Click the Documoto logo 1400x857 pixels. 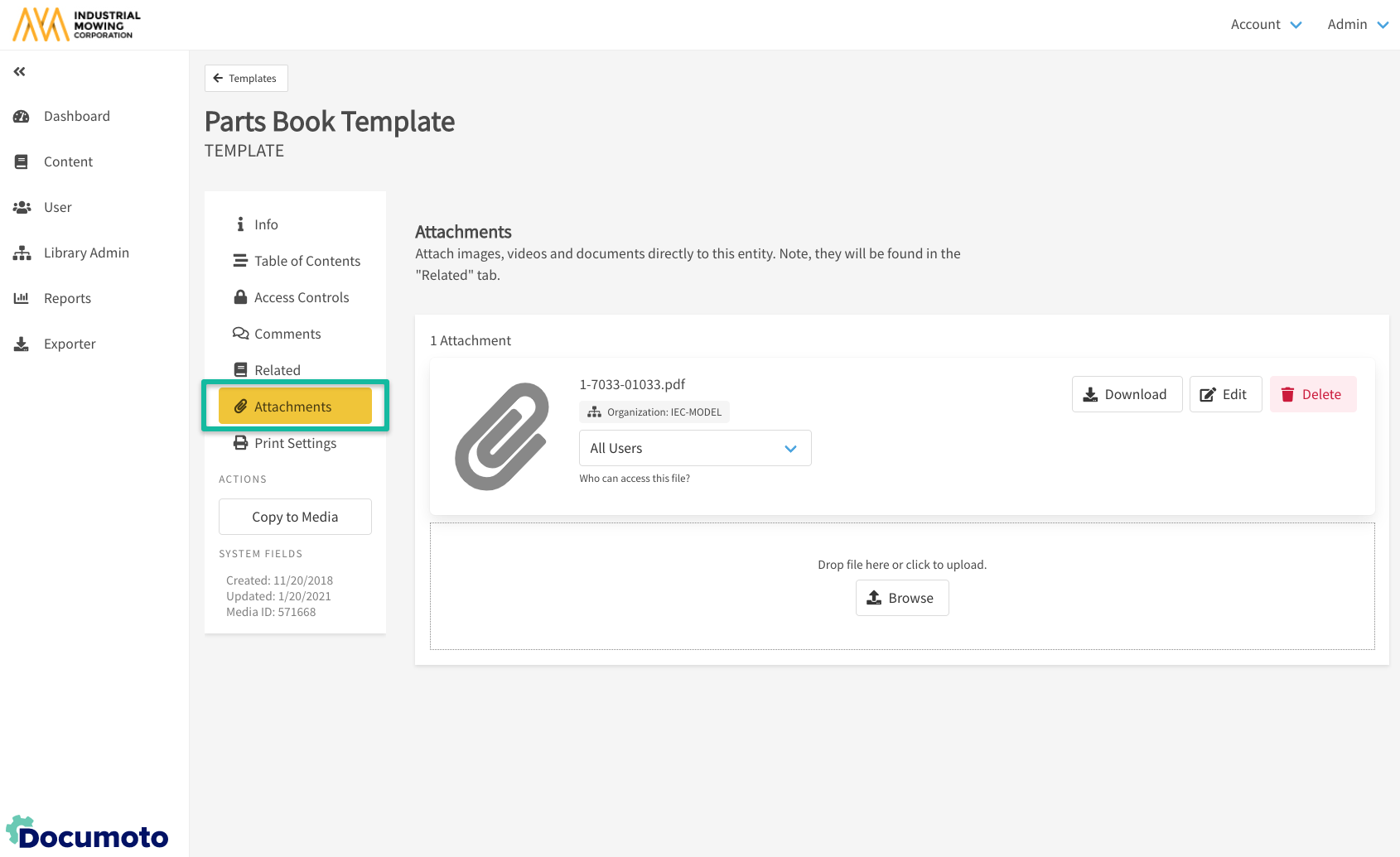click(x=88, y=834)
